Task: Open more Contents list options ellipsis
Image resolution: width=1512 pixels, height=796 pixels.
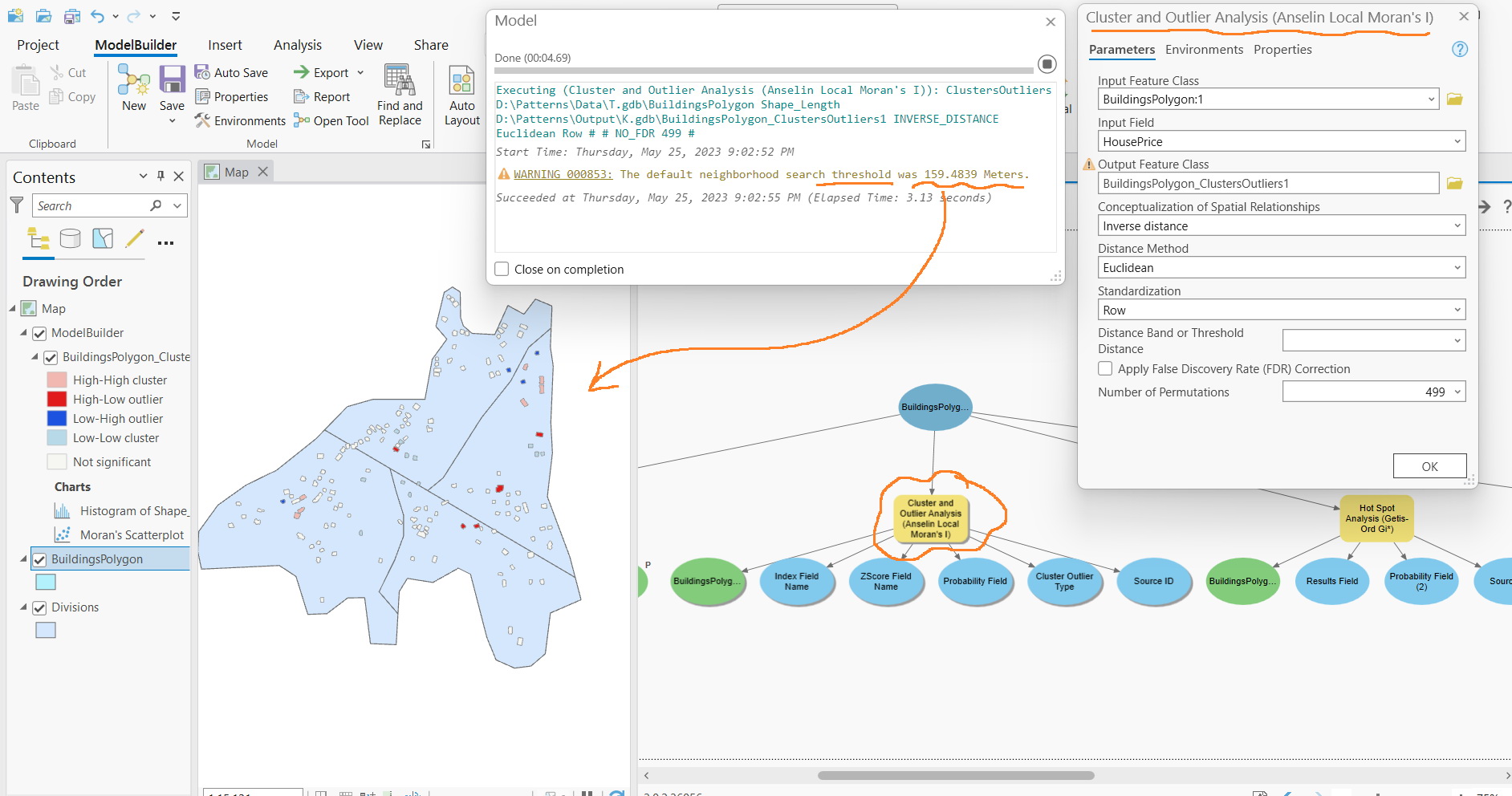Action: coord(166,242)
